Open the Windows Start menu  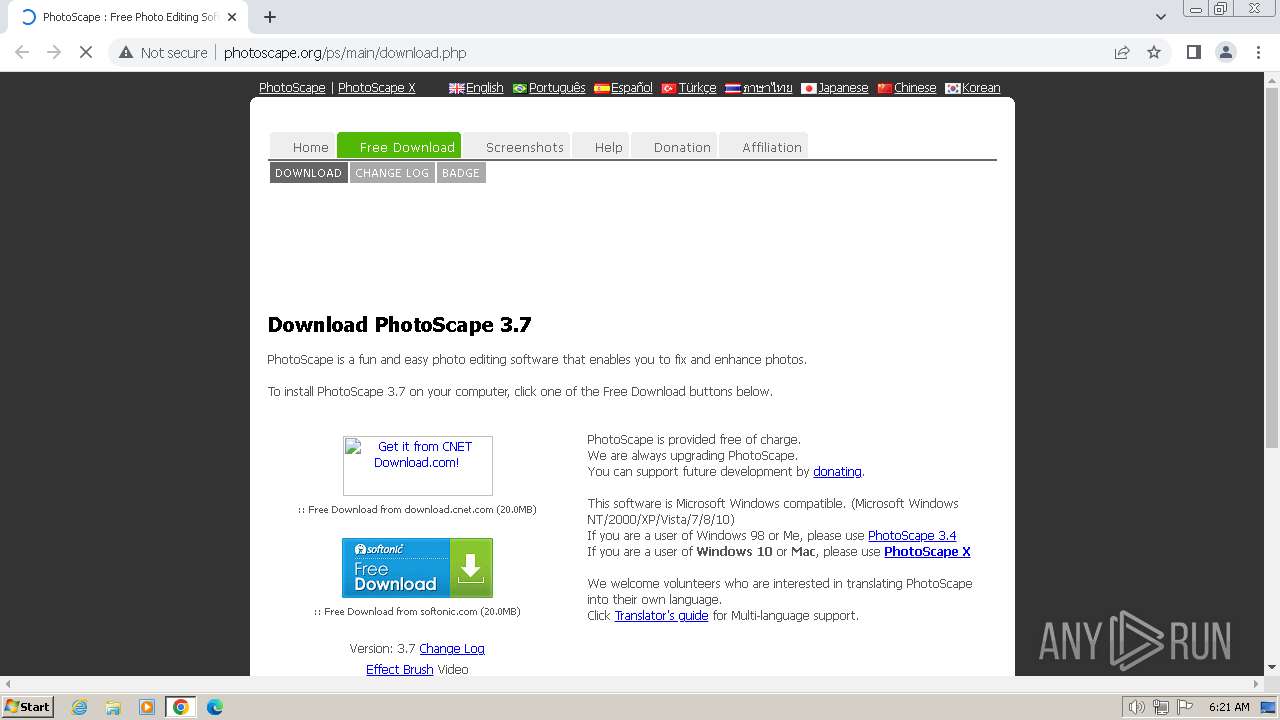tap(27, 706)
